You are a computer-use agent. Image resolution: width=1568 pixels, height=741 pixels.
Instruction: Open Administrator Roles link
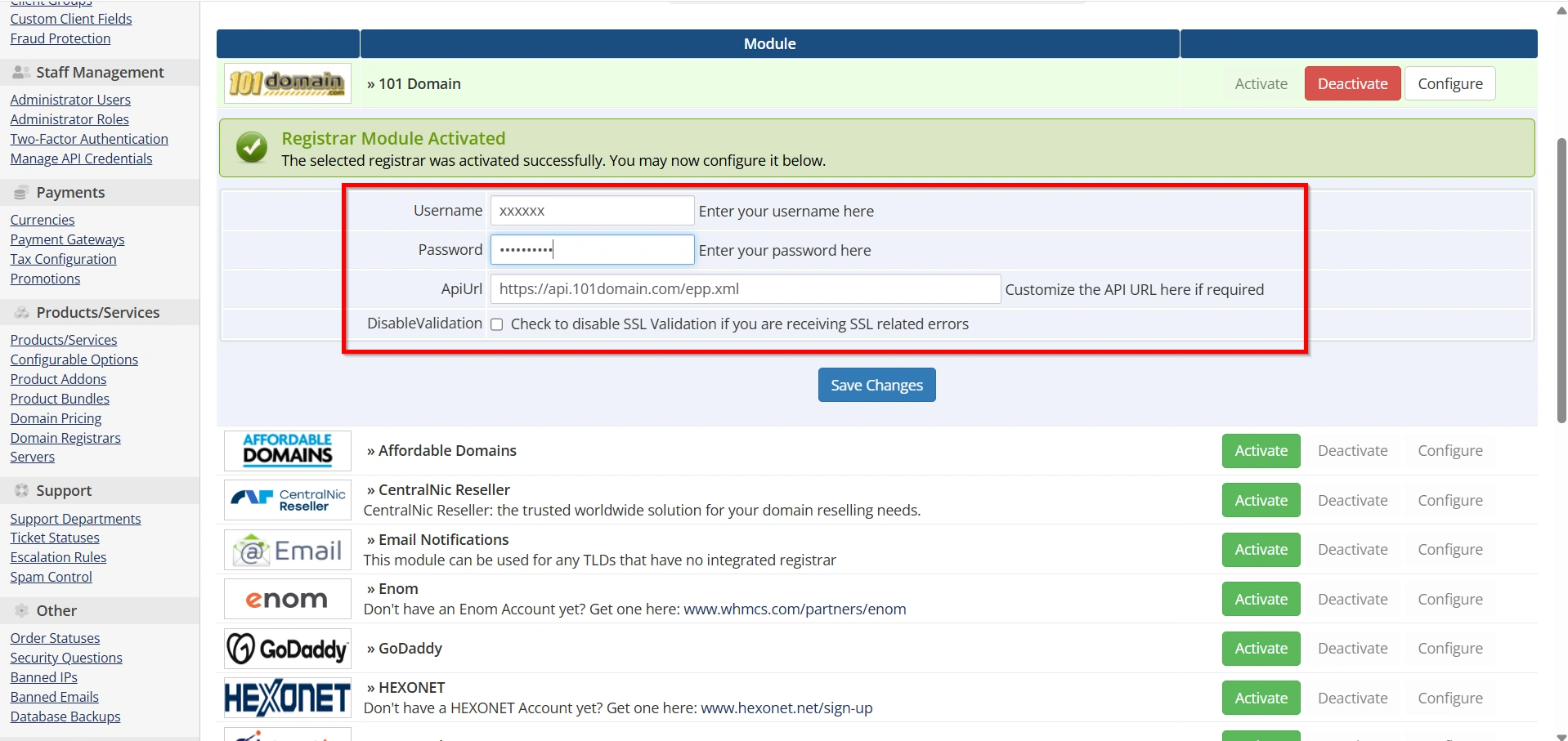coord(69,119)
